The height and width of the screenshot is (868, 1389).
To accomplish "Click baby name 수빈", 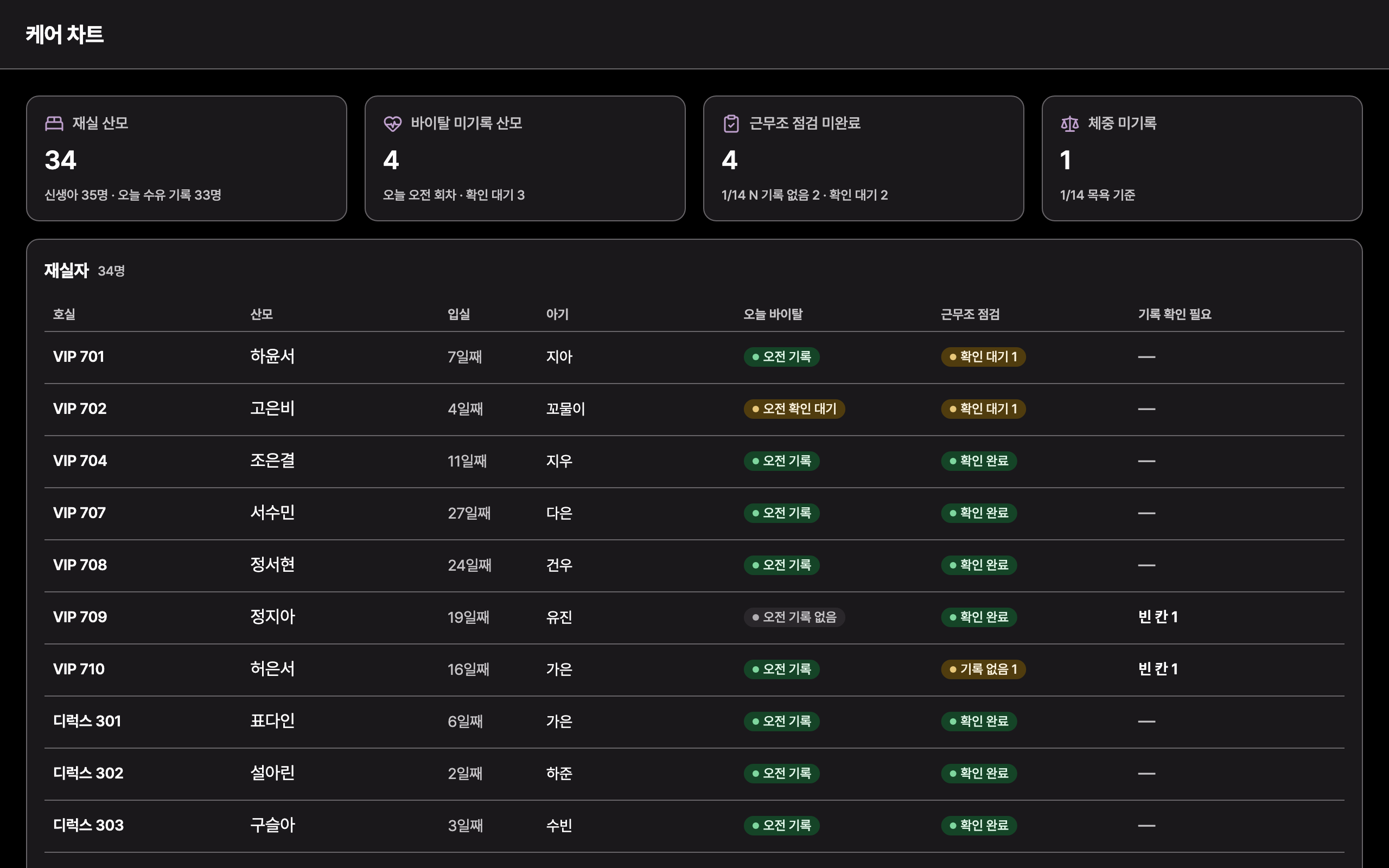I will coord(559,825).
